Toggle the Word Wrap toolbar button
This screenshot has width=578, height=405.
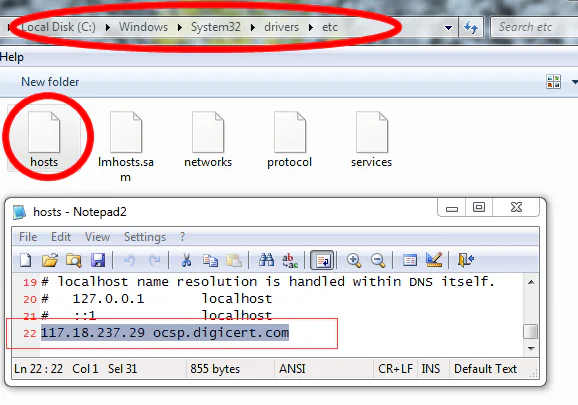coord(322,261)
